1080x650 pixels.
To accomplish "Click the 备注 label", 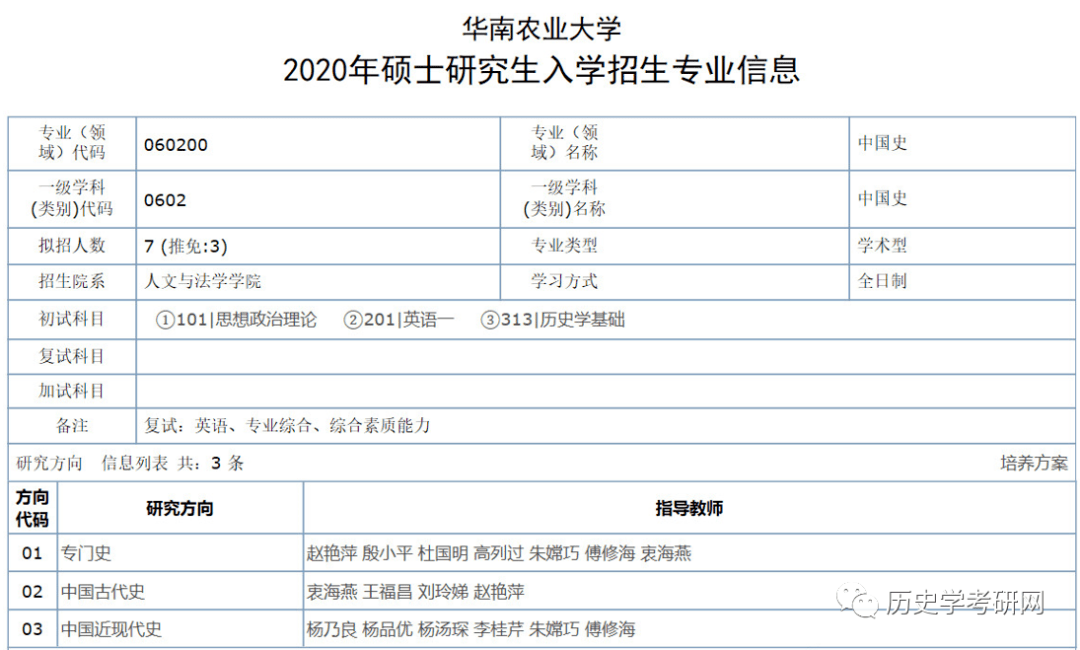I will pyautogui.click(x=72, y=426).
